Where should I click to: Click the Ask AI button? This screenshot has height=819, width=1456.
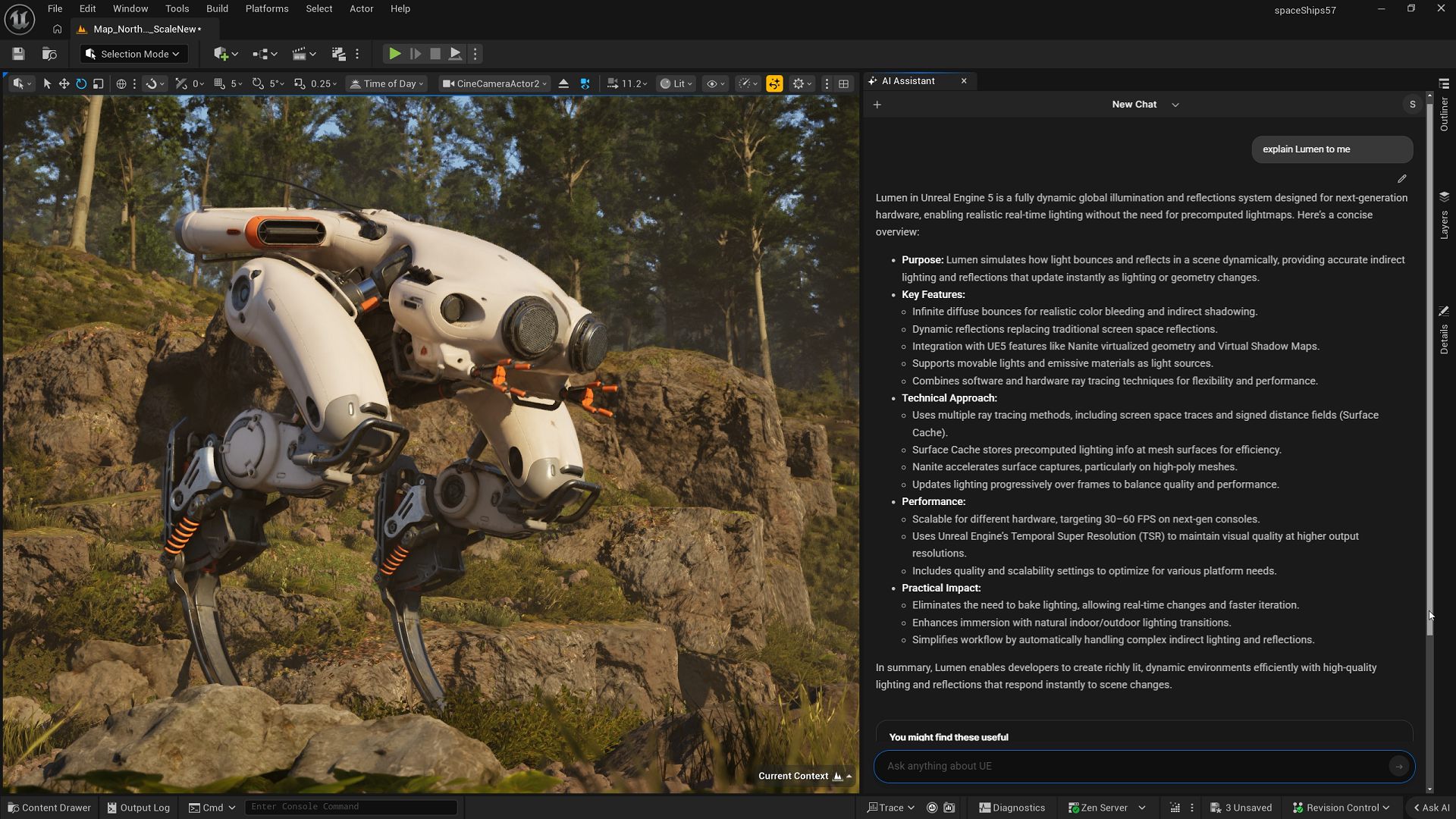click(1430, 807)
